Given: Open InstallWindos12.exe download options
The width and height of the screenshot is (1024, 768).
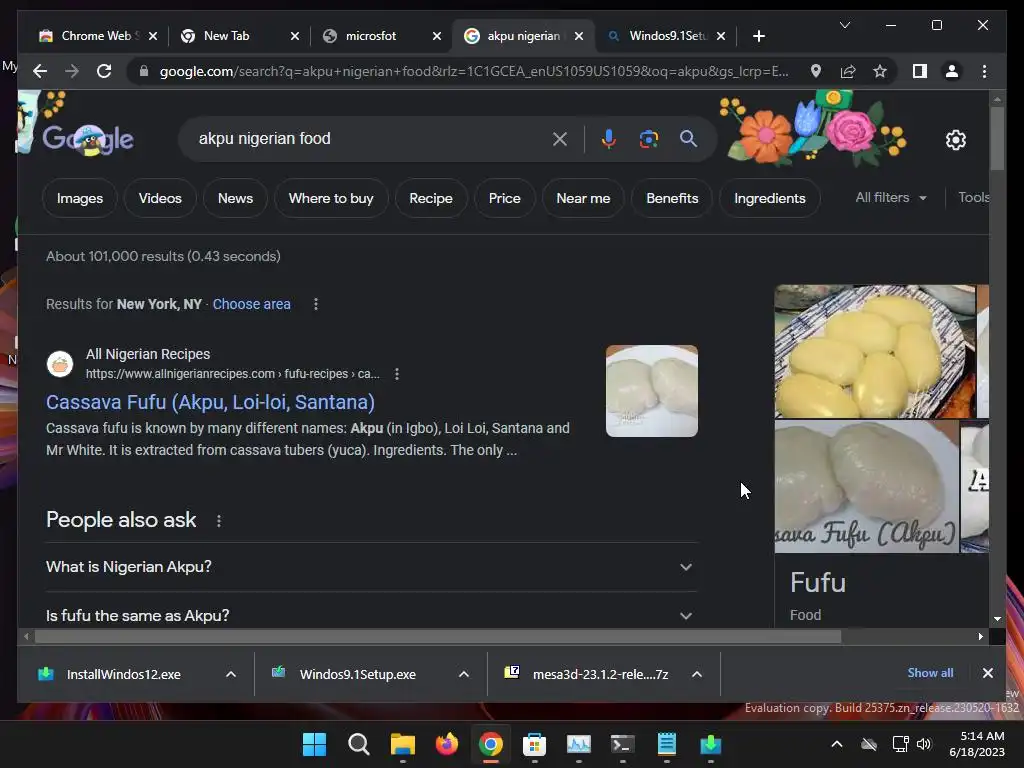Looking at the screenshot, I should pyautogui.click(x=231, y=675).
